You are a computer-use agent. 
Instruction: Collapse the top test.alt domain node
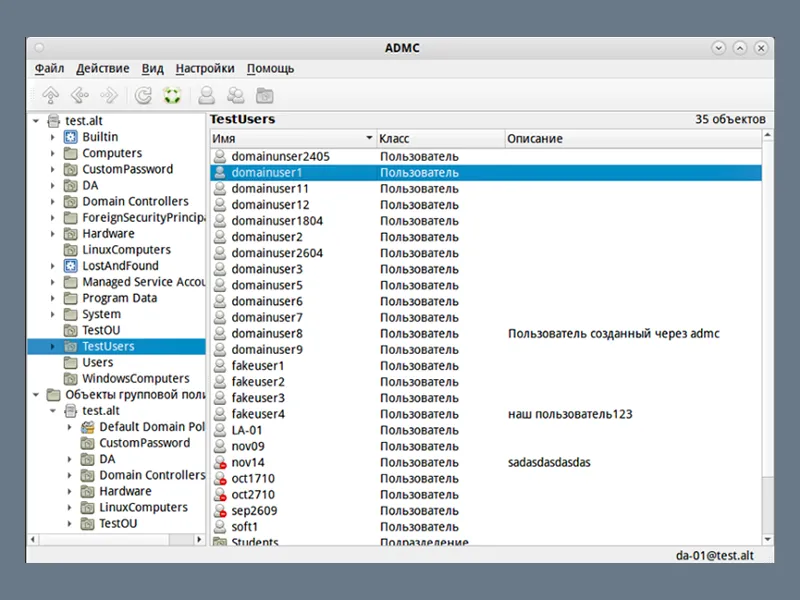point(36,121)
